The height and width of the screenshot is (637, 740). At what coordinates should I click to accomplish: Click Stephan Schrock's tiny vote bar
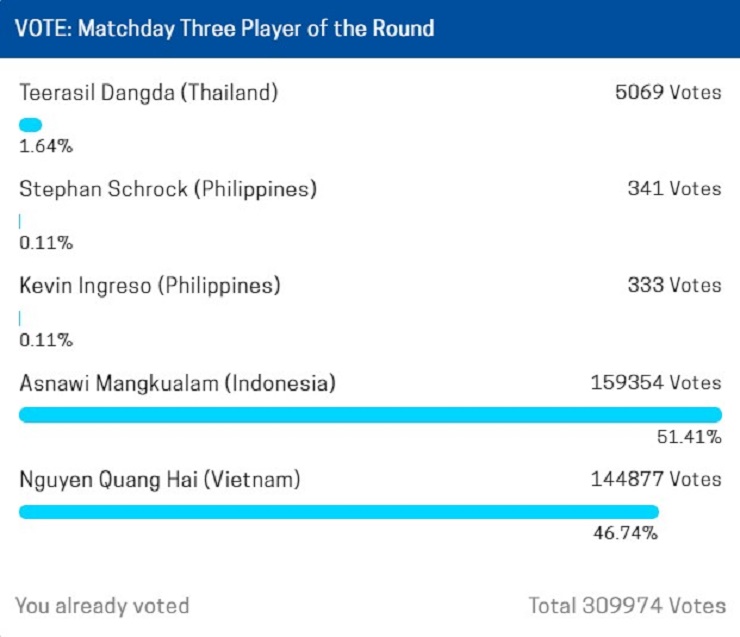(x=20, y=222)
